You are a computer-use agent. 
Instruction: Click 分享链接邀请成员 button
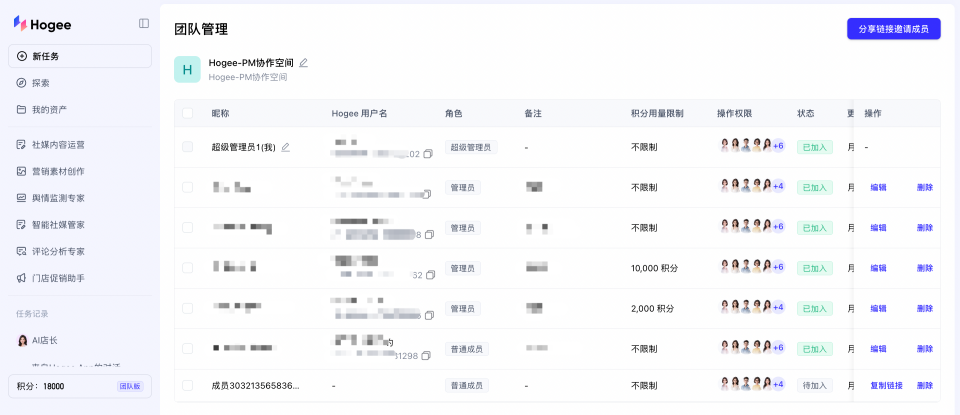tap(893, 29)
